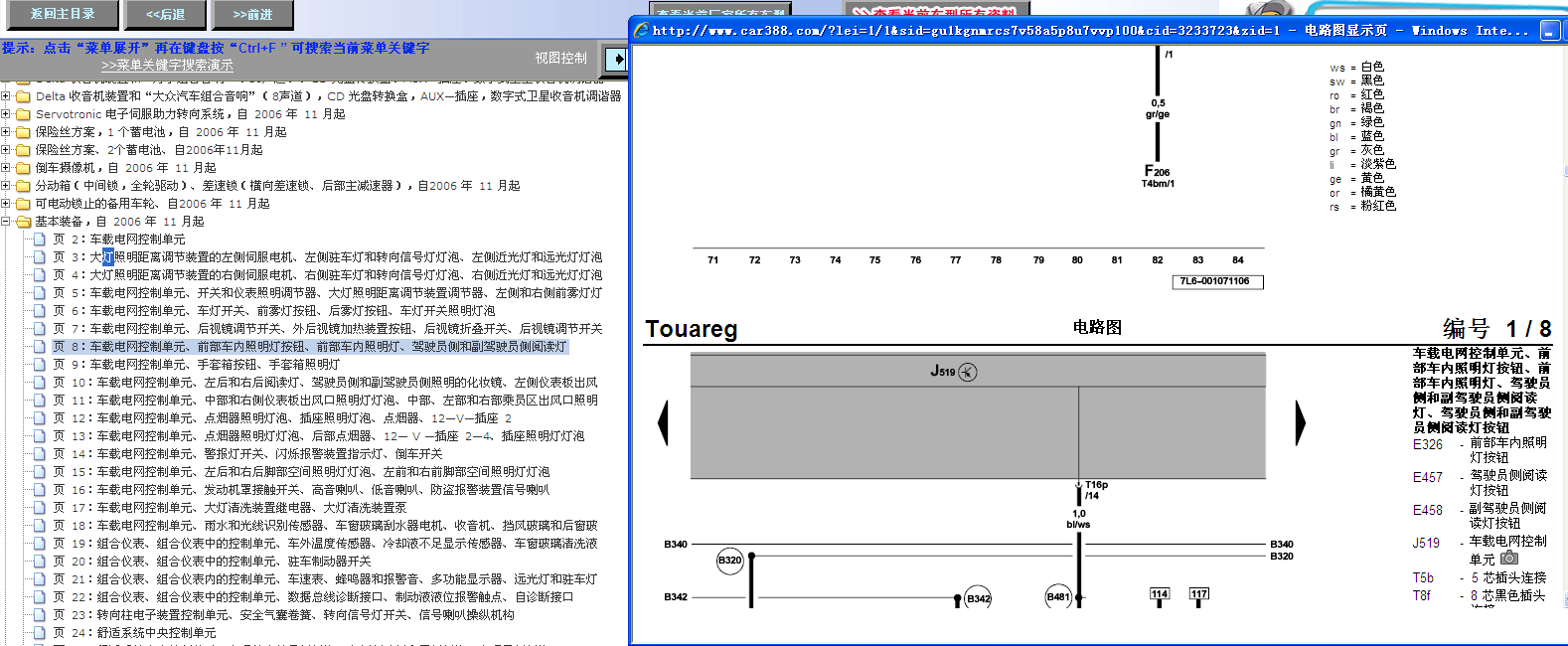Open 页 23：转向柱电子装置控制单元 entry

point(283,615)
